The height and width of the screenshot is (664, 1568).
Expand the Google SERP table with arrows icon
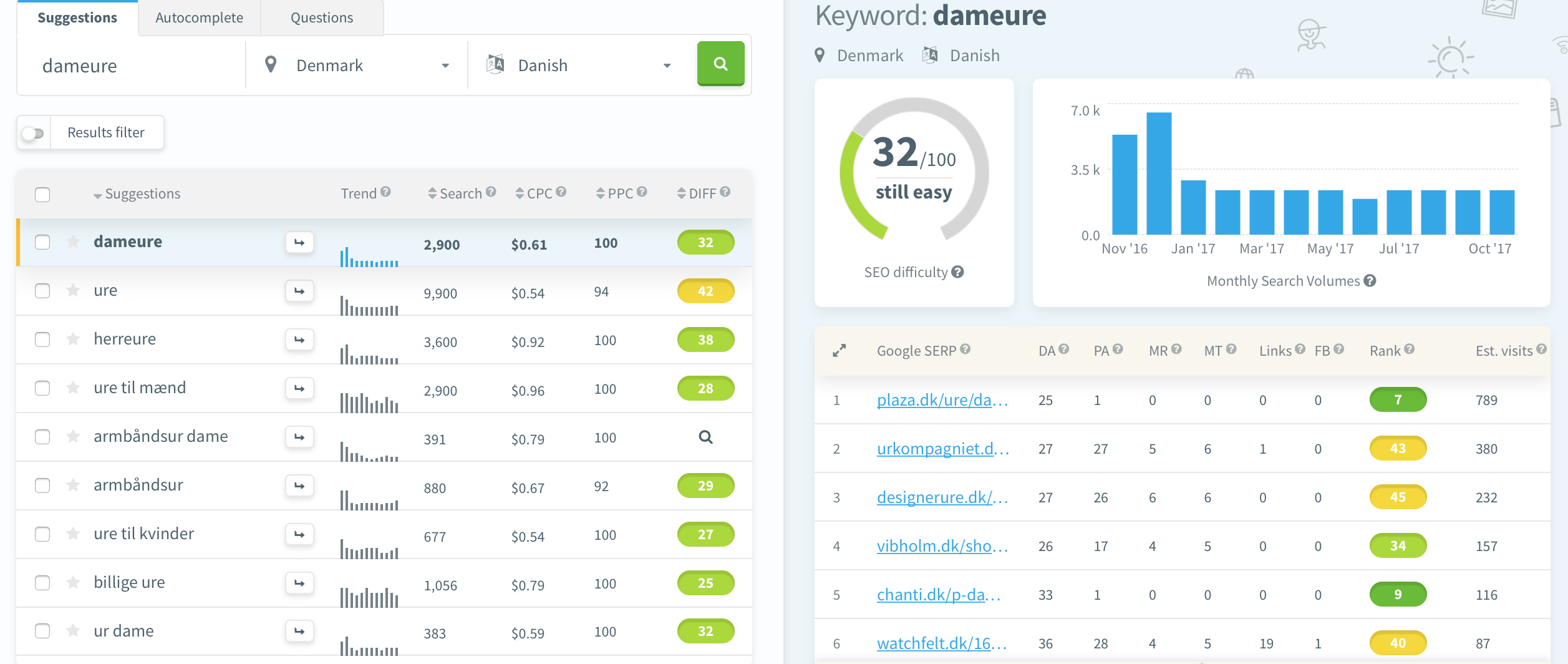(x=840, y=351)
